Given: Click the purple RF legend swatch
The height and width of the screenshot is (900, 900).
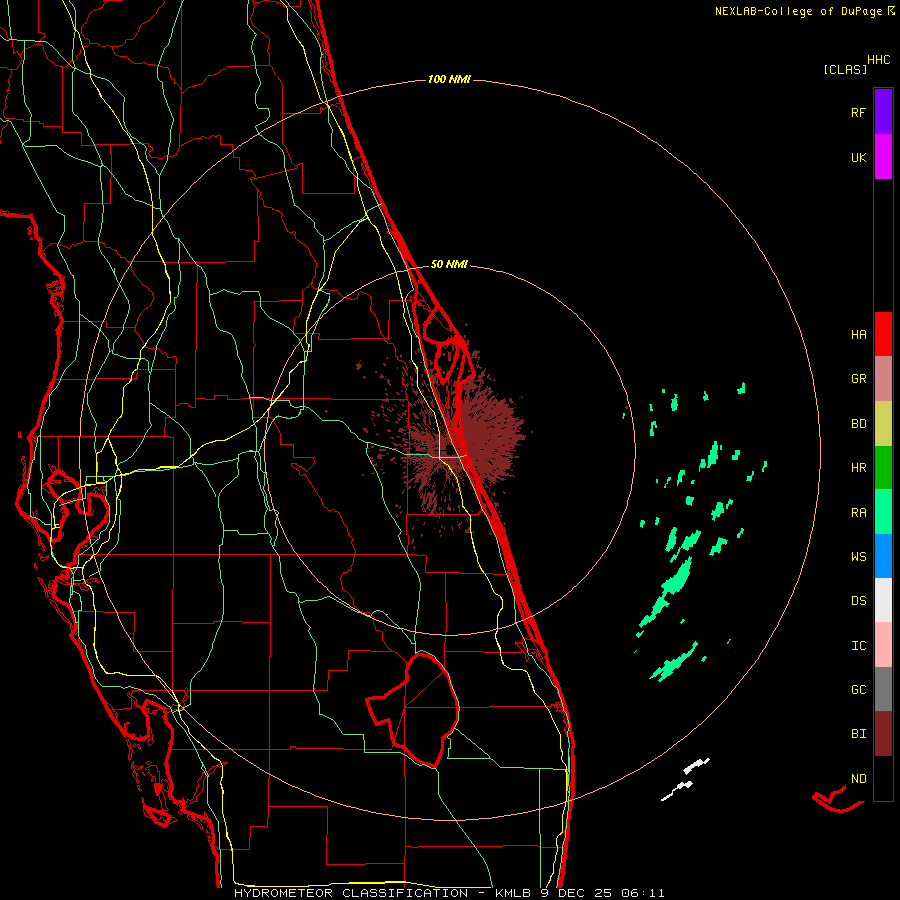Looking at the screenshot, I should (883, 112).
